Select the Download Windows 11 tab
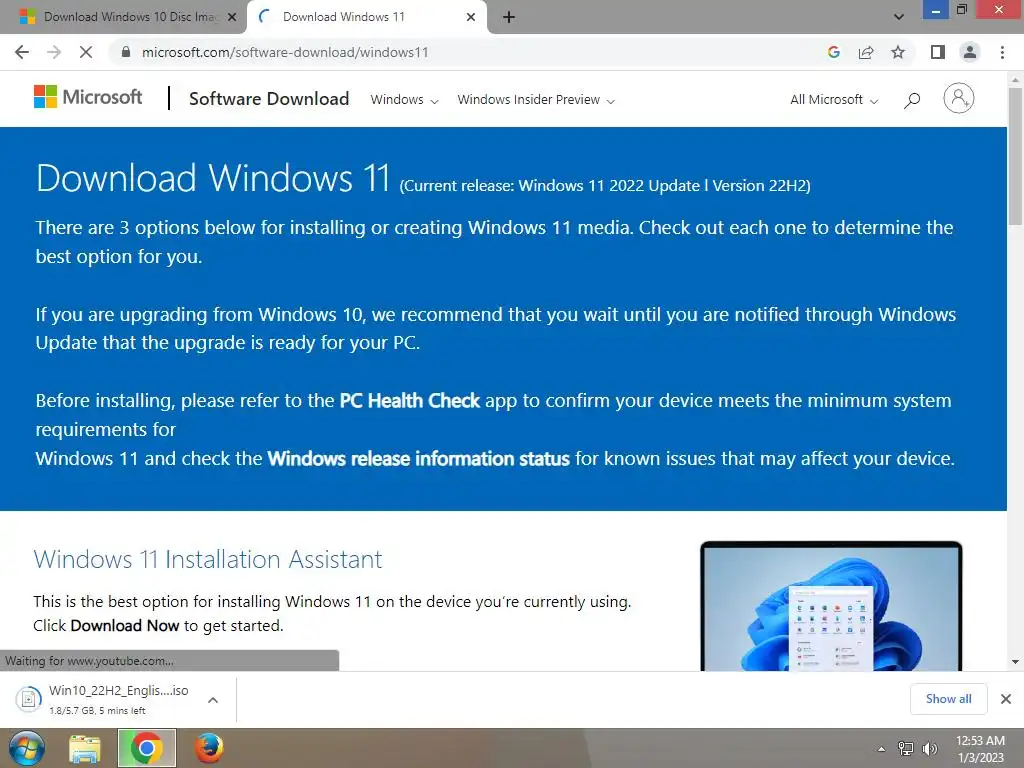This screenshot has width=1024, height=768. pos(366,17)
